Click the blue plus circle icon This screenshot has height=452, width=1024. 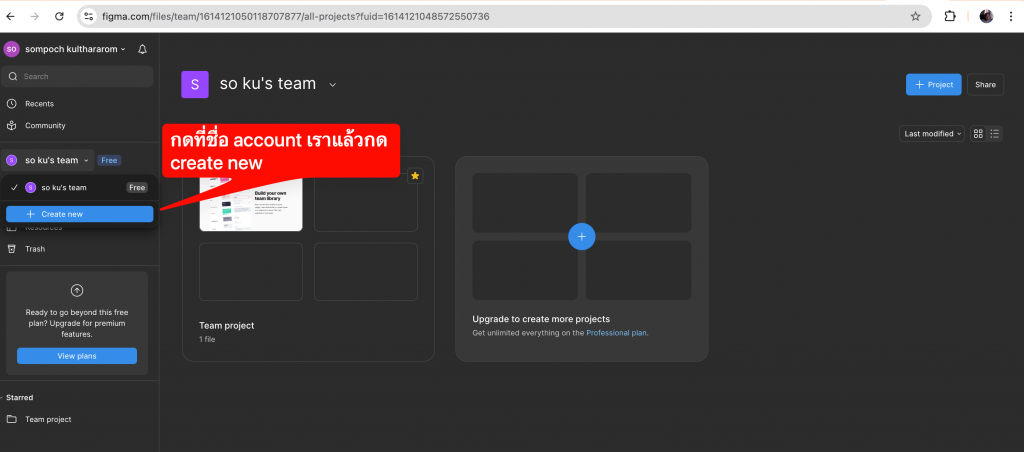pyautogui.click(x=582, y=237)
